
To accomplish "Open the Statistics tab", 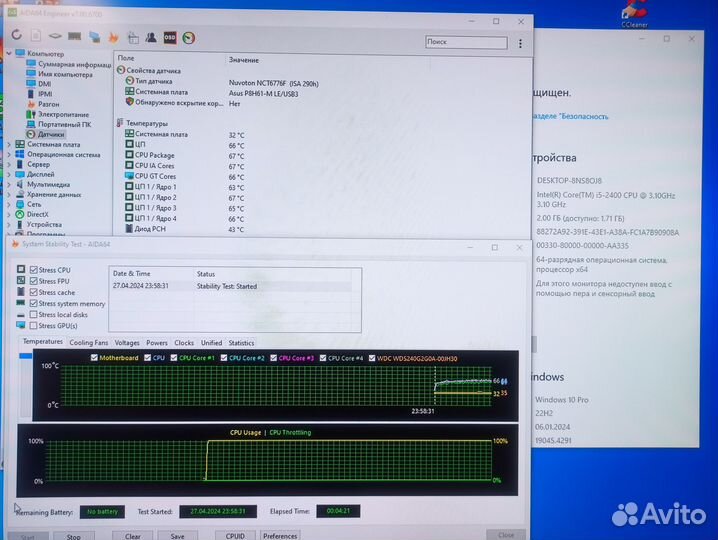I will click(241, 342).
